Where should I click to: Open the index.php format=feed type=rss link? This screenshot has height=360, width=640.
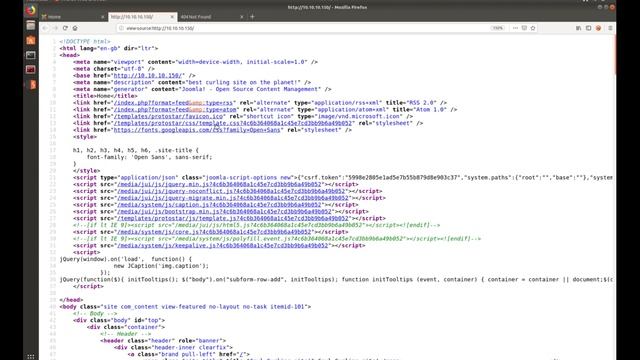173,103
